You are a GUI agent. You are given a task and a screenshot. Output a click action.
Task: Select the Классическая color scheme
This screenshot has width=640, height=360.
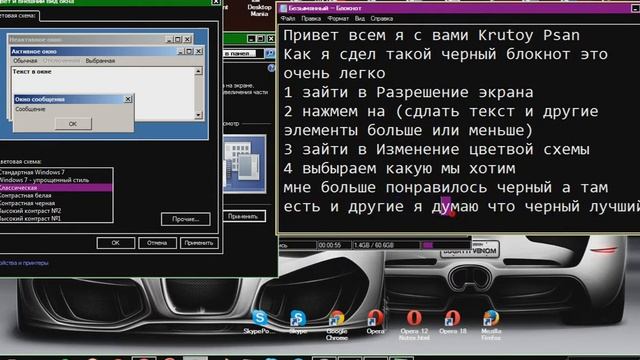[x=56, y=188]
